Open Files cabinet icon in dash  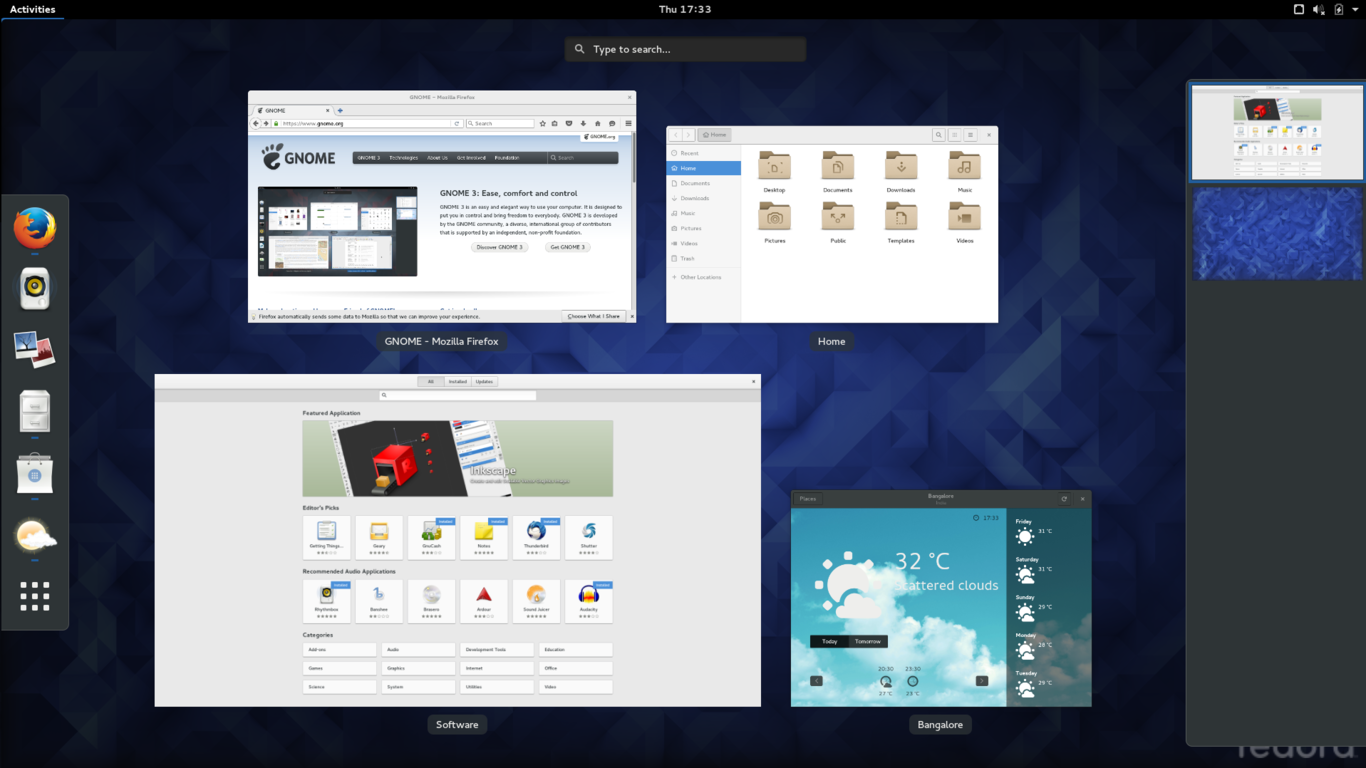pos(35,411)
